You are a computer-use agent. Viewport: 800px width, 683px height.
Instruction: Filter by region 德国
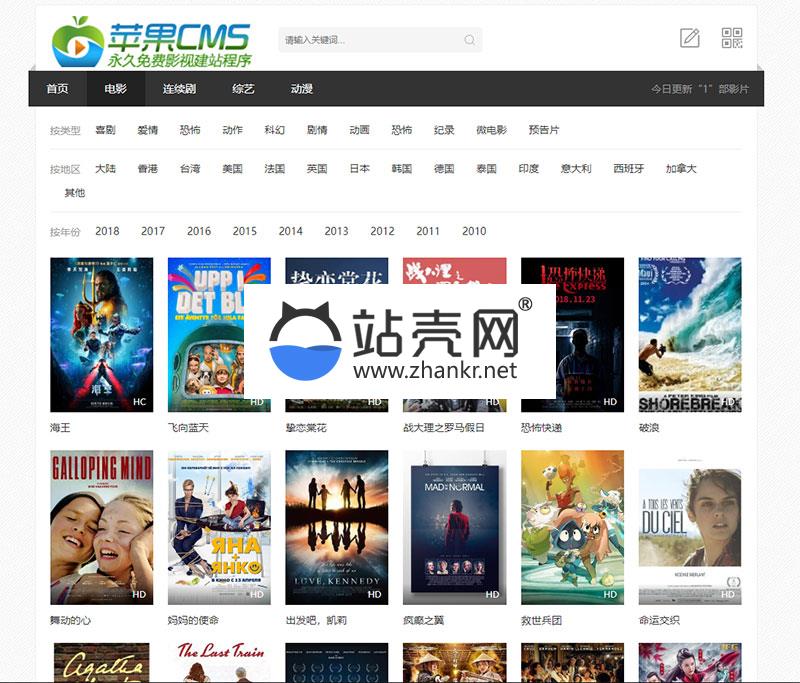(x=444, y=169)
